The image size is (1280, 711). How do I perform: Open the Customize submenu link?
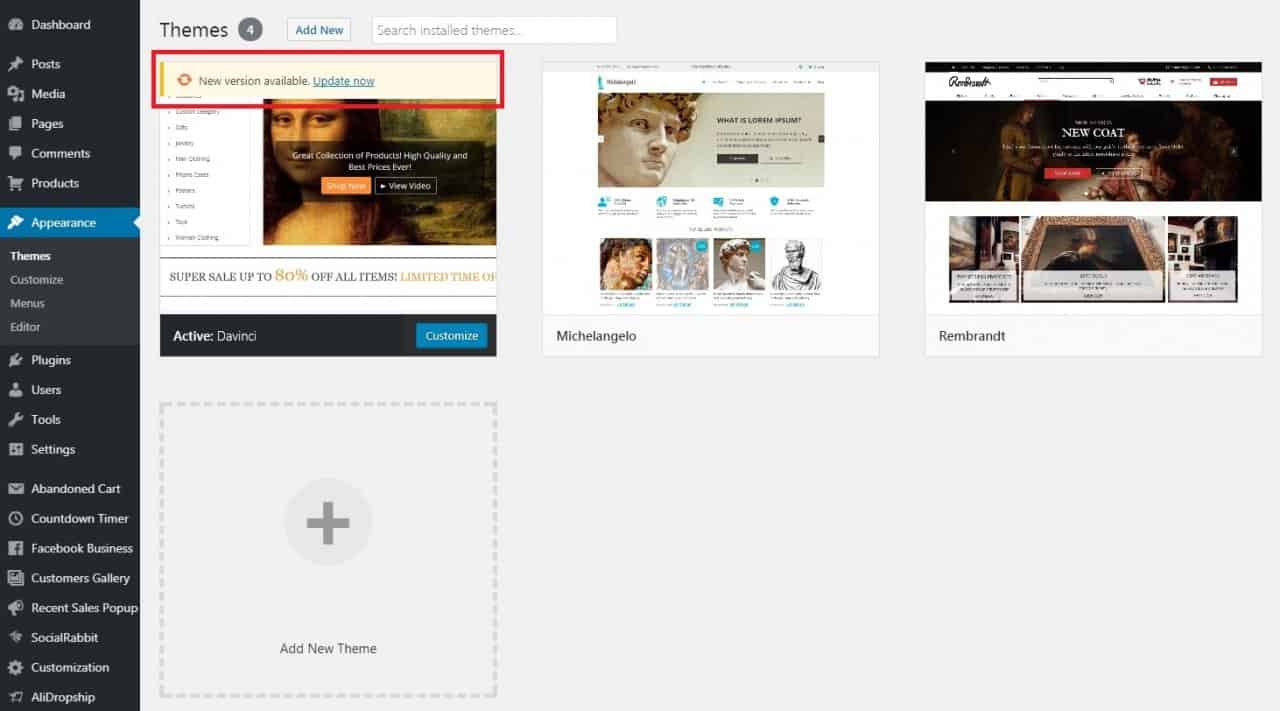pos(37,280)
